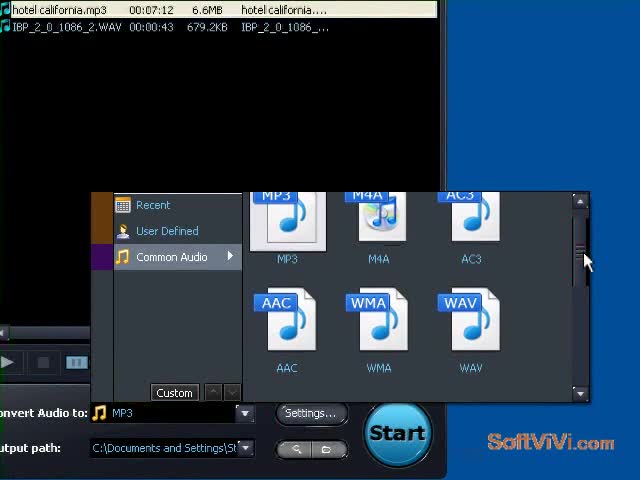Click the 679.2KB file size value
This screenshot has width=640, height=480.
(x=207, y=27)
